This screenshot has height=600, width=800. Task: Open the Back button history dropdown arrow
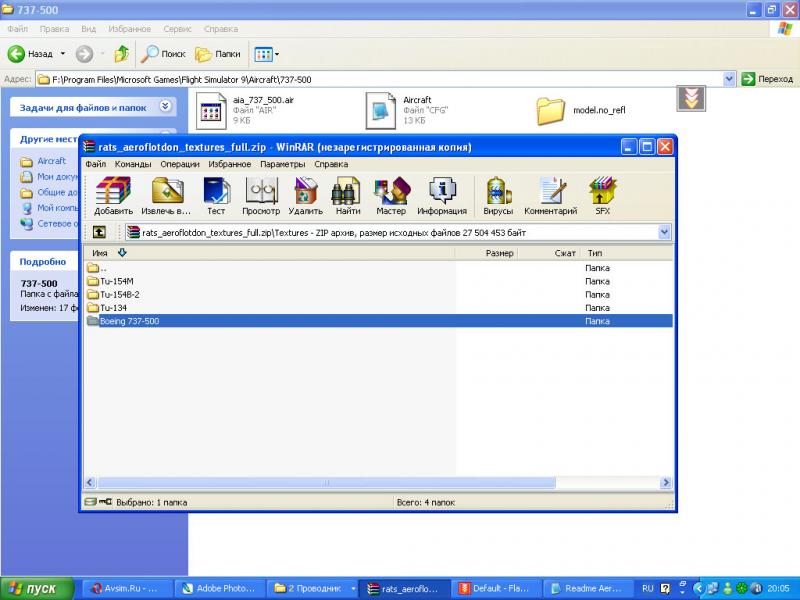tap(63, 54)
